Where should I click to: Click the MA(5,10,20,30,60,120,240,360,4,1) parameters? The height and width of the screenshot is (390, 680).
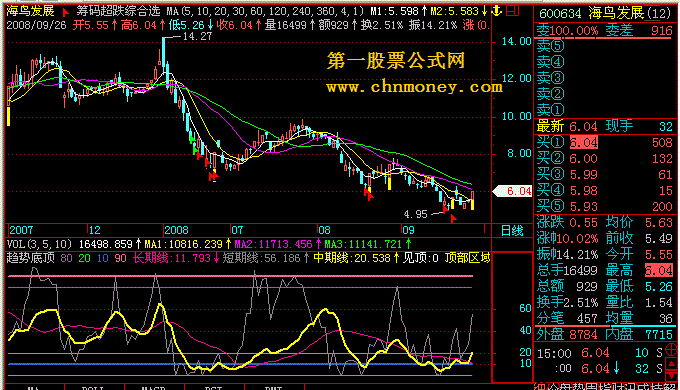click(265, 11)
